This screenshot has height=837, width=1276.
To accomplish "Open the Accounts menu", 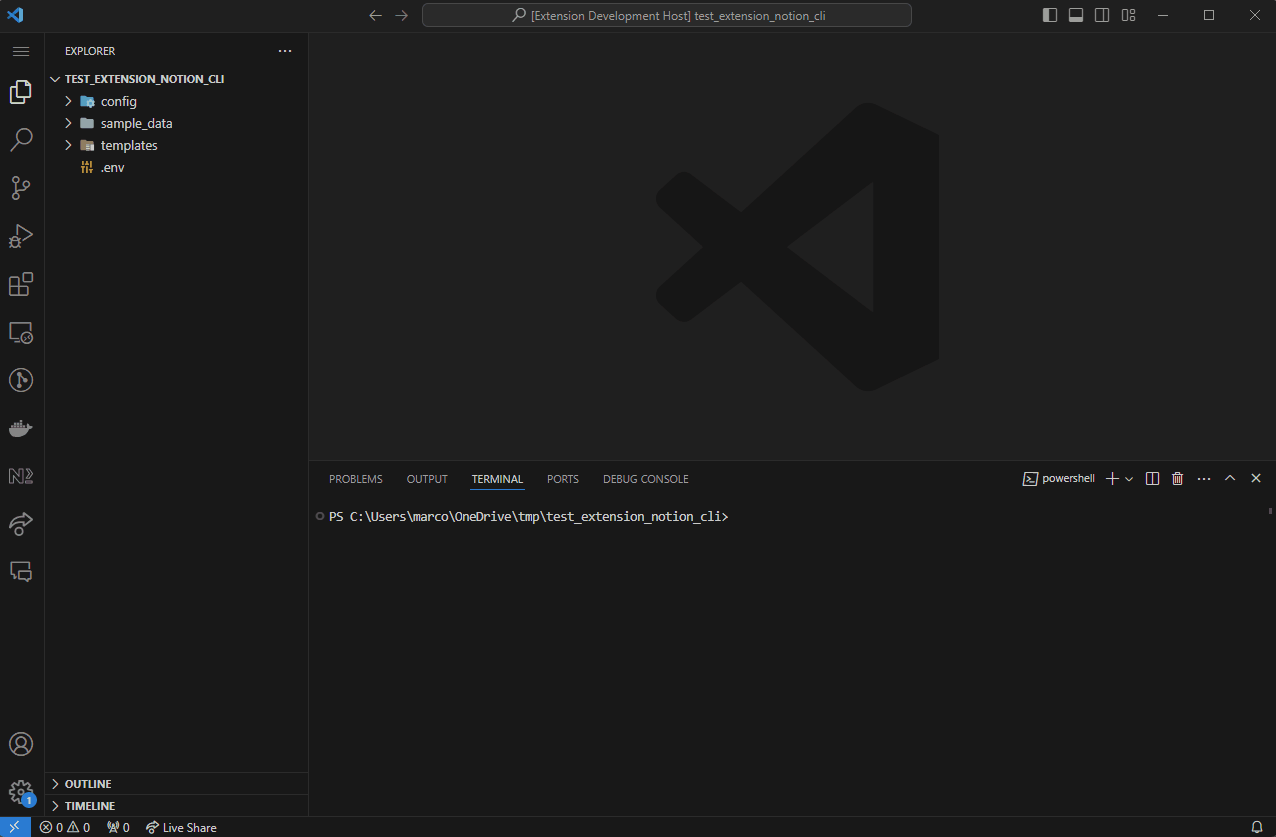I will point(21,744).
